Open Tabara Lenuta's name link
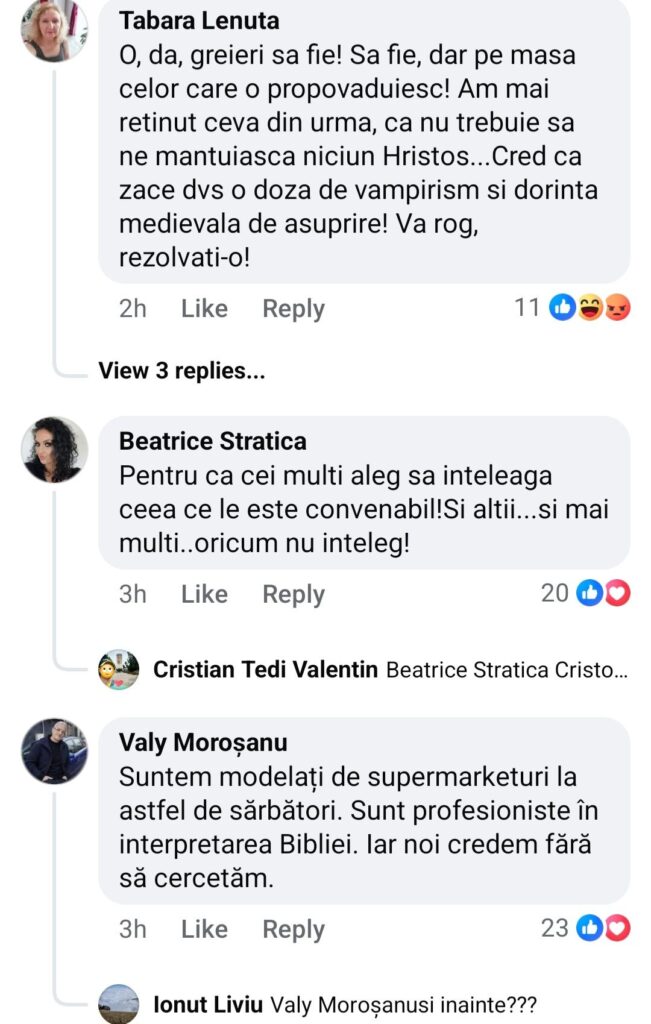651x1024 pixels. (x=199, y=21)
